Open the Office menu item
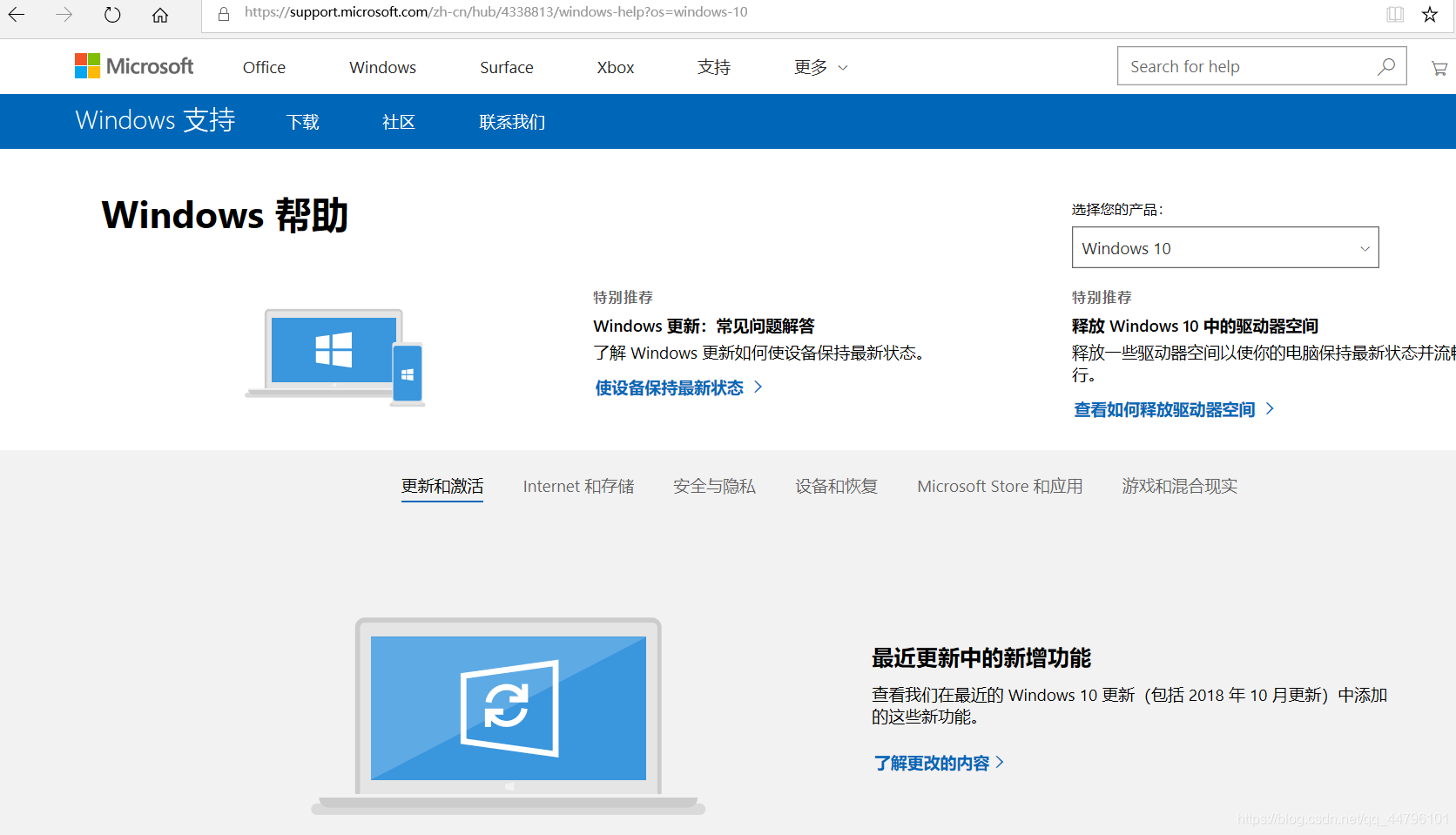This screenshot has width=1456, height=835. click(x=264, y=67)
